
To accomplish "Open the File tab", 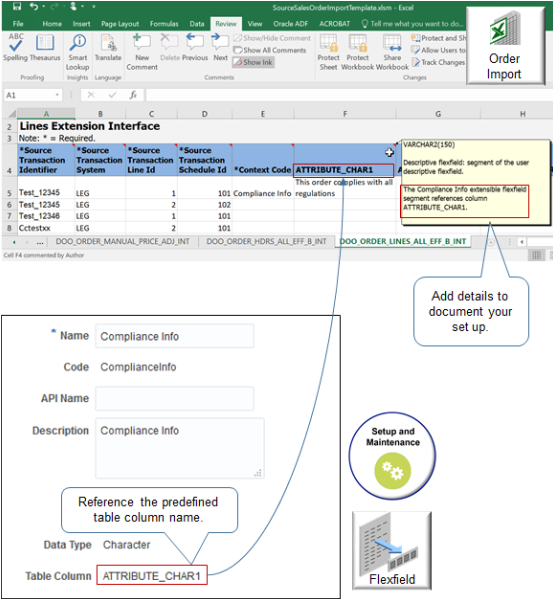I will [18, 24].
